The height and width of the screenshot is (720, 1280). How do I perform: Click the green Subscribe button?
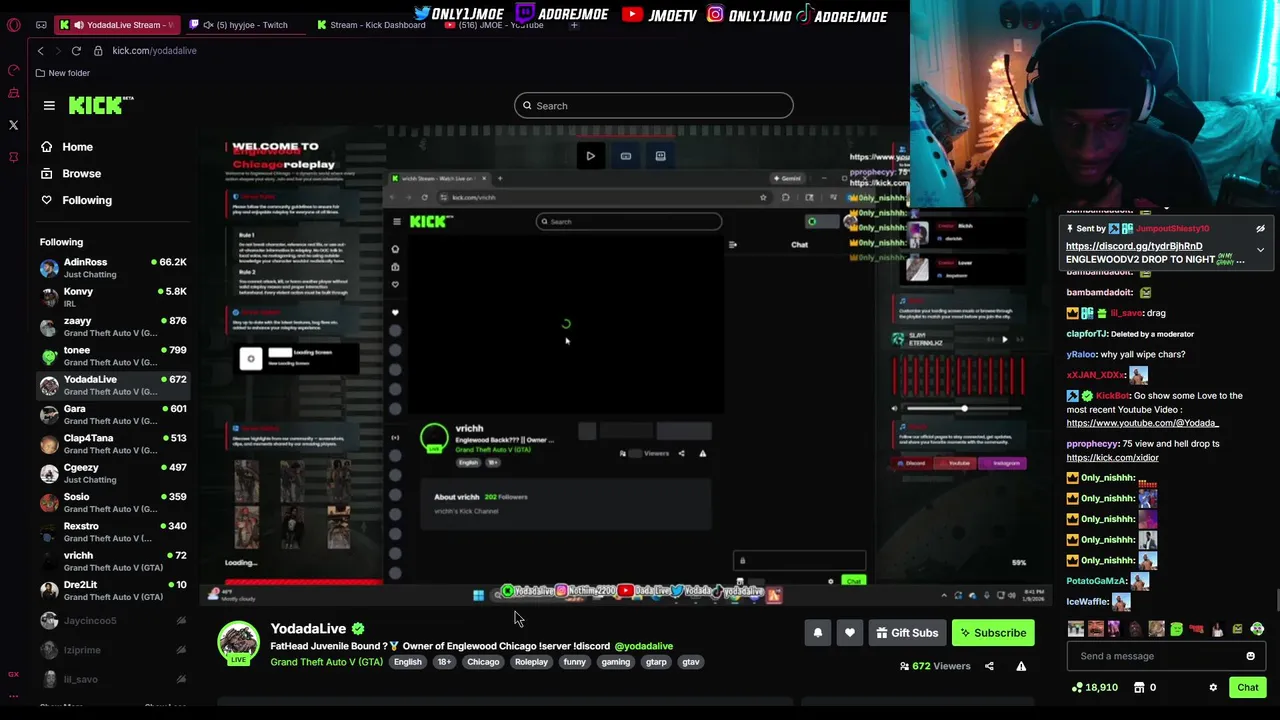click(993, 633)
